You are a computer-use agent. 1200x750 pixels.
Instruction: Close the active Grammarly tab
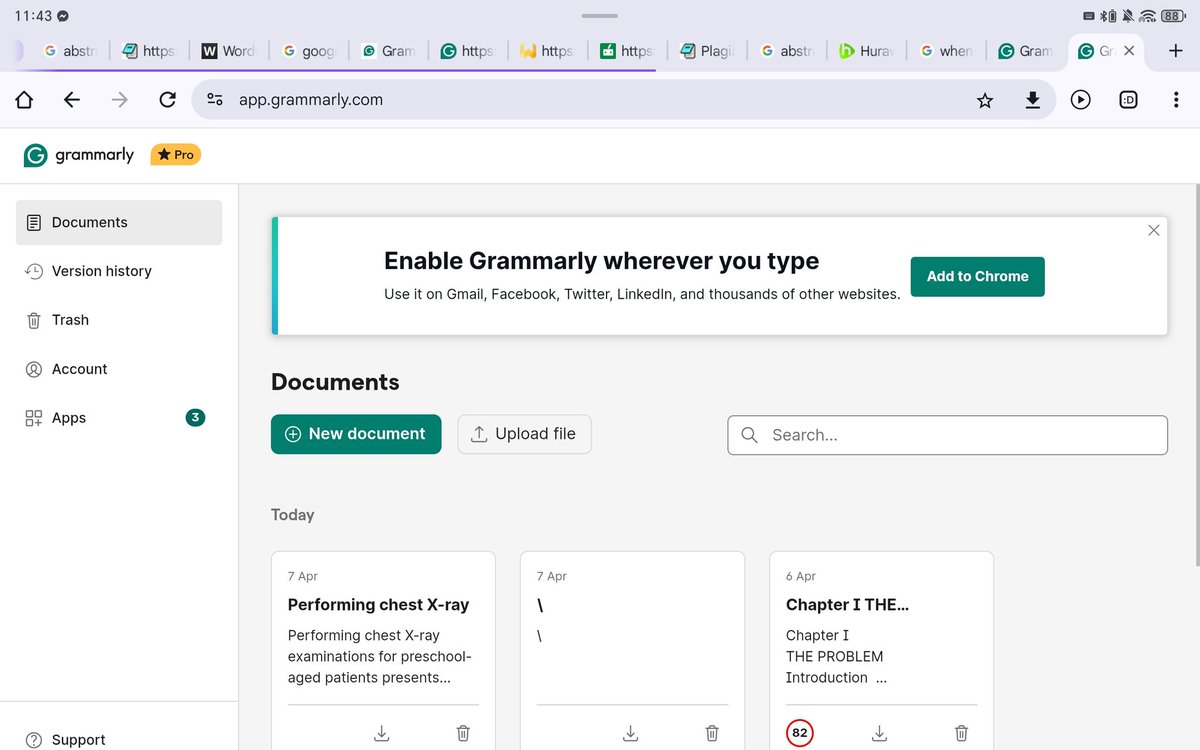point(1129,51)
